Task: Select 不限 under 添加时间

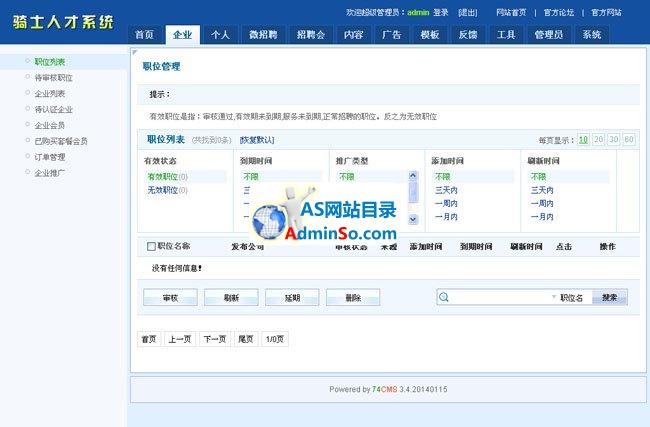Action: [x=442, y=177]
